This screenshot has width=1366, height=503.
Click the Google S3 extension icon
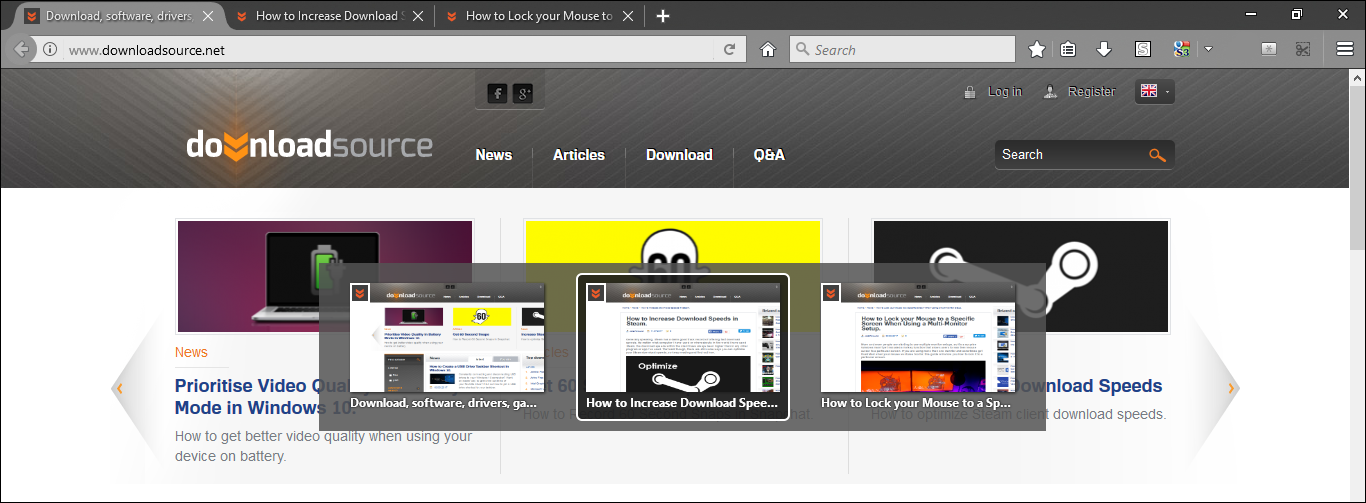1182,49
